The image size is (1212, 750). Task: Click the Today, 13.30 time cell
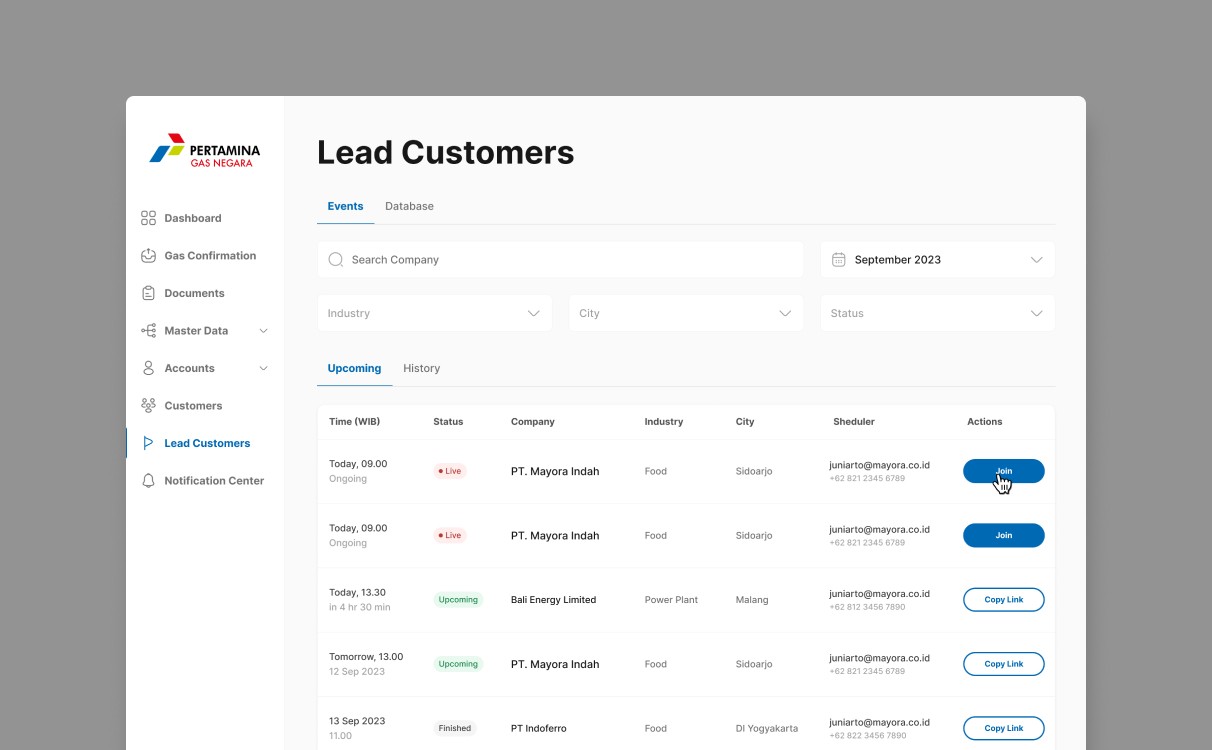pyautogui.click(x=357, y=593)
